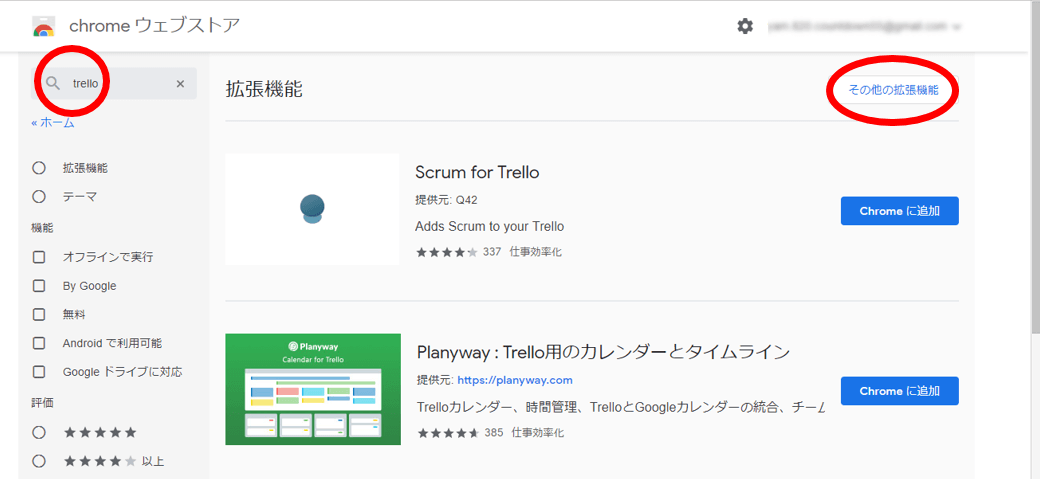Click the Scrum for Trello extension icon
Screen dimensions: 1040x479
[x=312, y=209]
